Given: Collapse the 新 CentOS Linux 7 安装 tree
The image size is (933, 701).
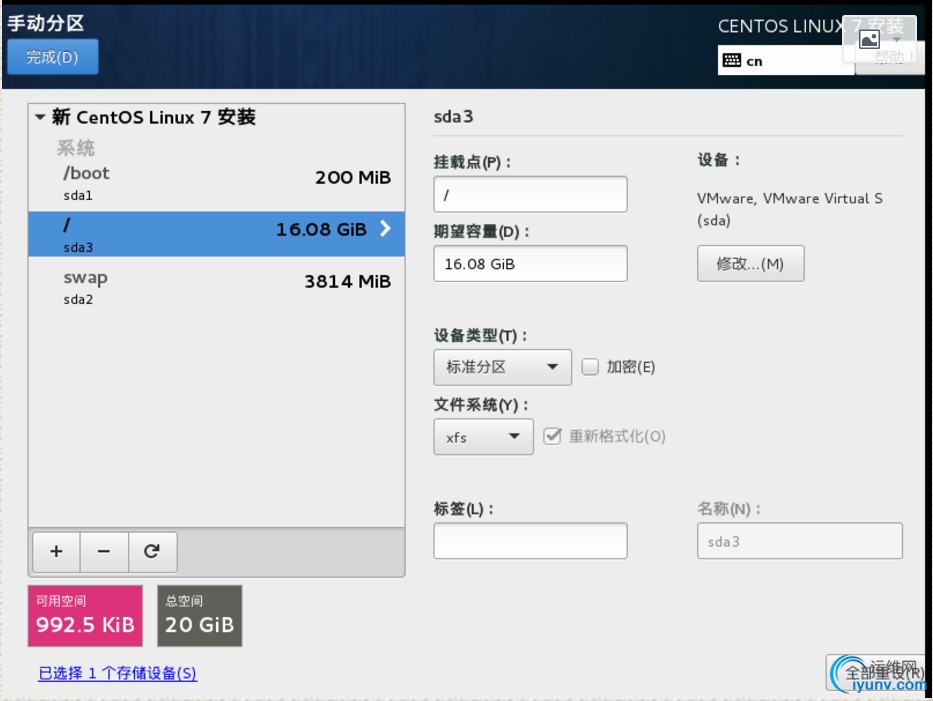Looking at the screenshot, I should [x=40, y=117].
